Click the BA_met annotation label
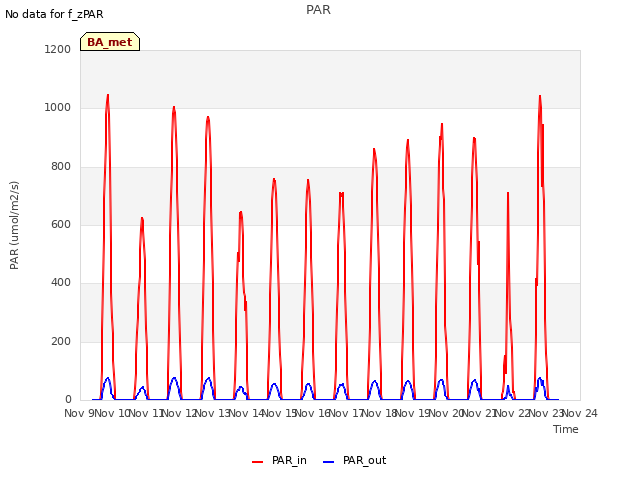This screenshot has height=480, width=640. tap(110, 42)
